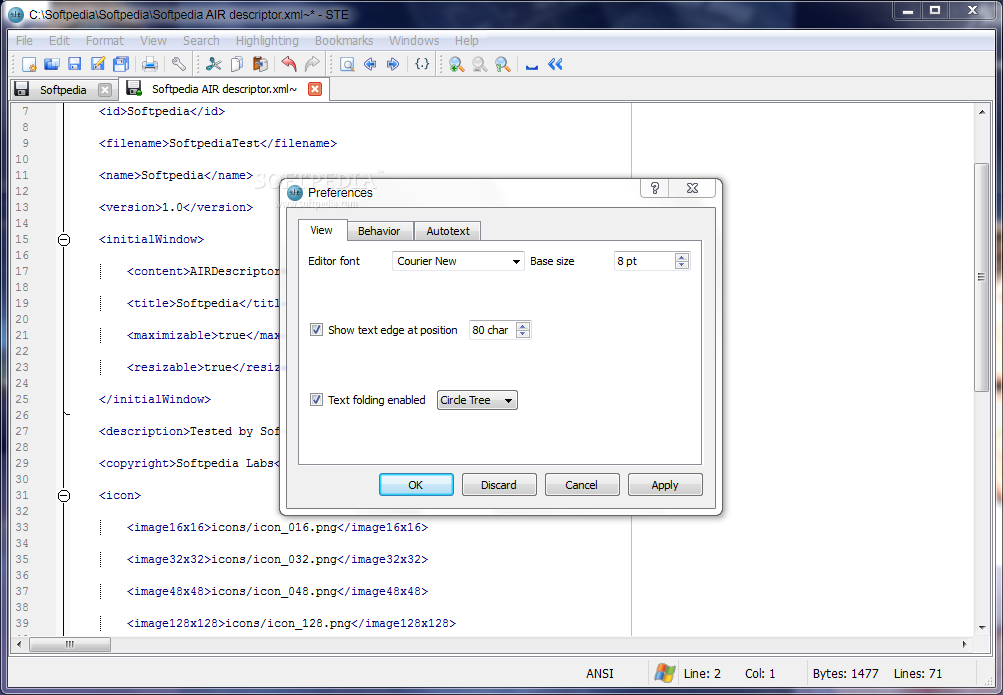This screenshot has height=695, width=1003.
Task: Decrease the Base size spinner value
Action: tap(682, 265)
